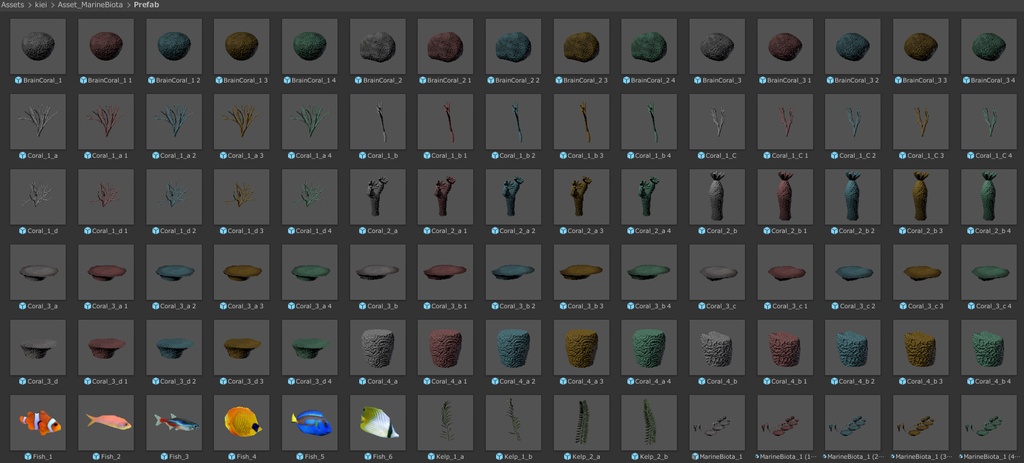Pick the green plate Coral_3_a 4 thumbnail

310,272
